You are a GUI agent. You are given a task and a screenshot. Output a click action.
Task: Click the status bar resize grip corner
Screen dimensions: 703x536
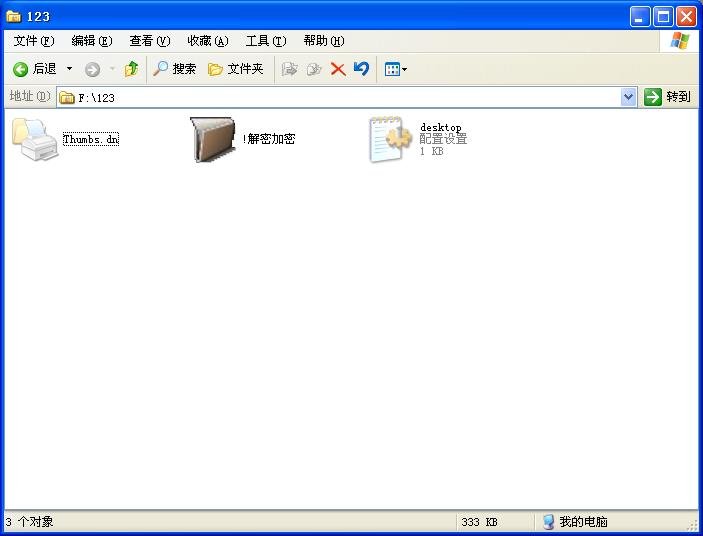pos(693,524)
